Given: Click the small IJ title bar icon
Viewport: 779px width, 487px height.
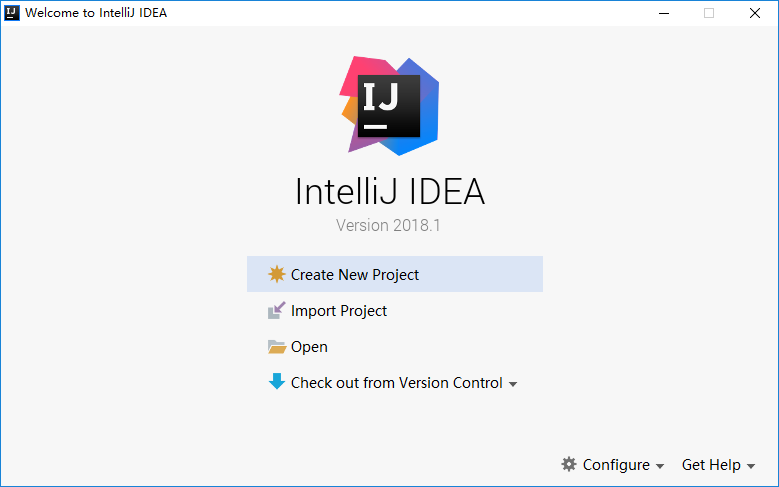Looking at the screenshot, I should coord(12,13).
